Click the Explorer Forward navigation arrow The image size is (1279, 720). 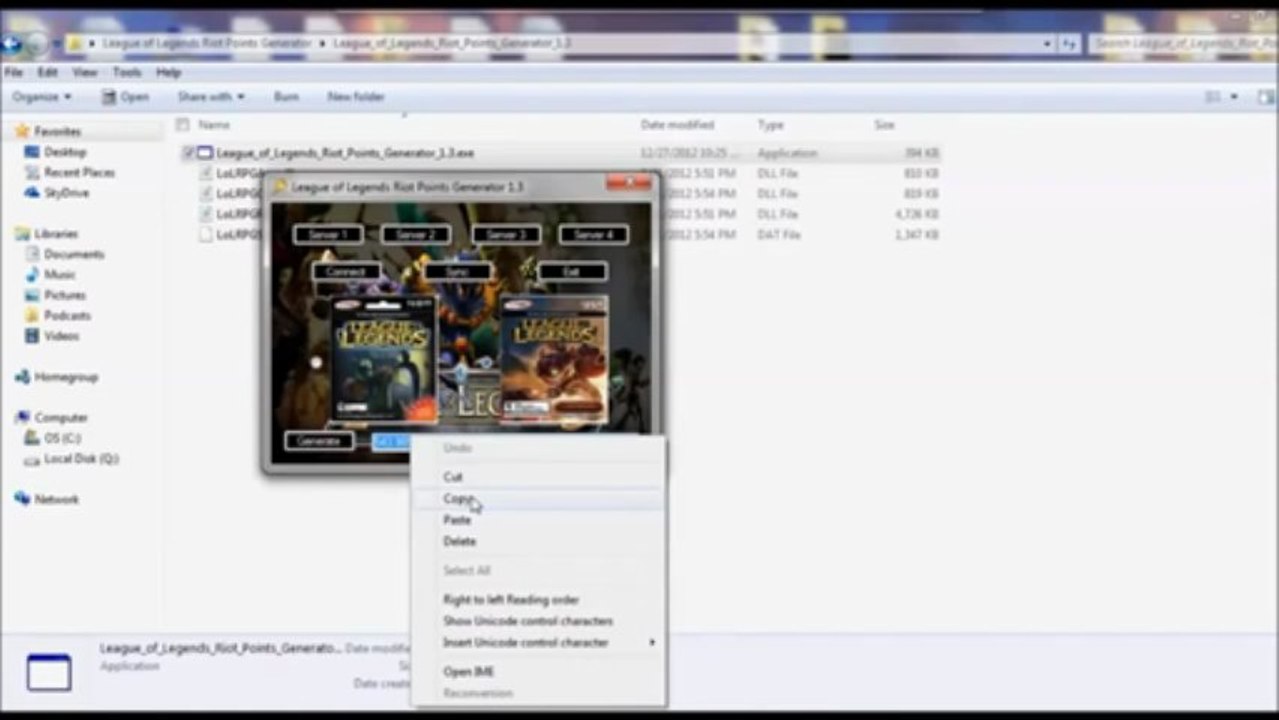pos(35,43)
